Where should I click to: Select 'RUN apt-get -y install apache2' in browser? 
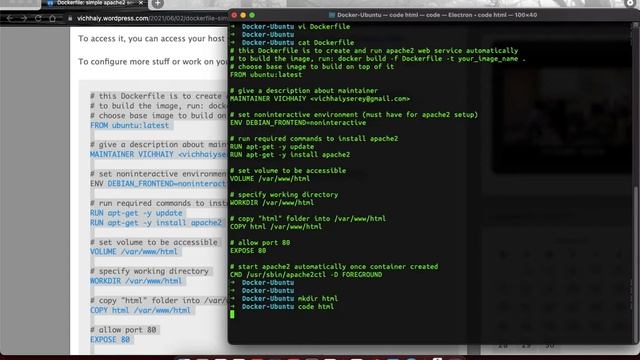(x=156, y=222)
